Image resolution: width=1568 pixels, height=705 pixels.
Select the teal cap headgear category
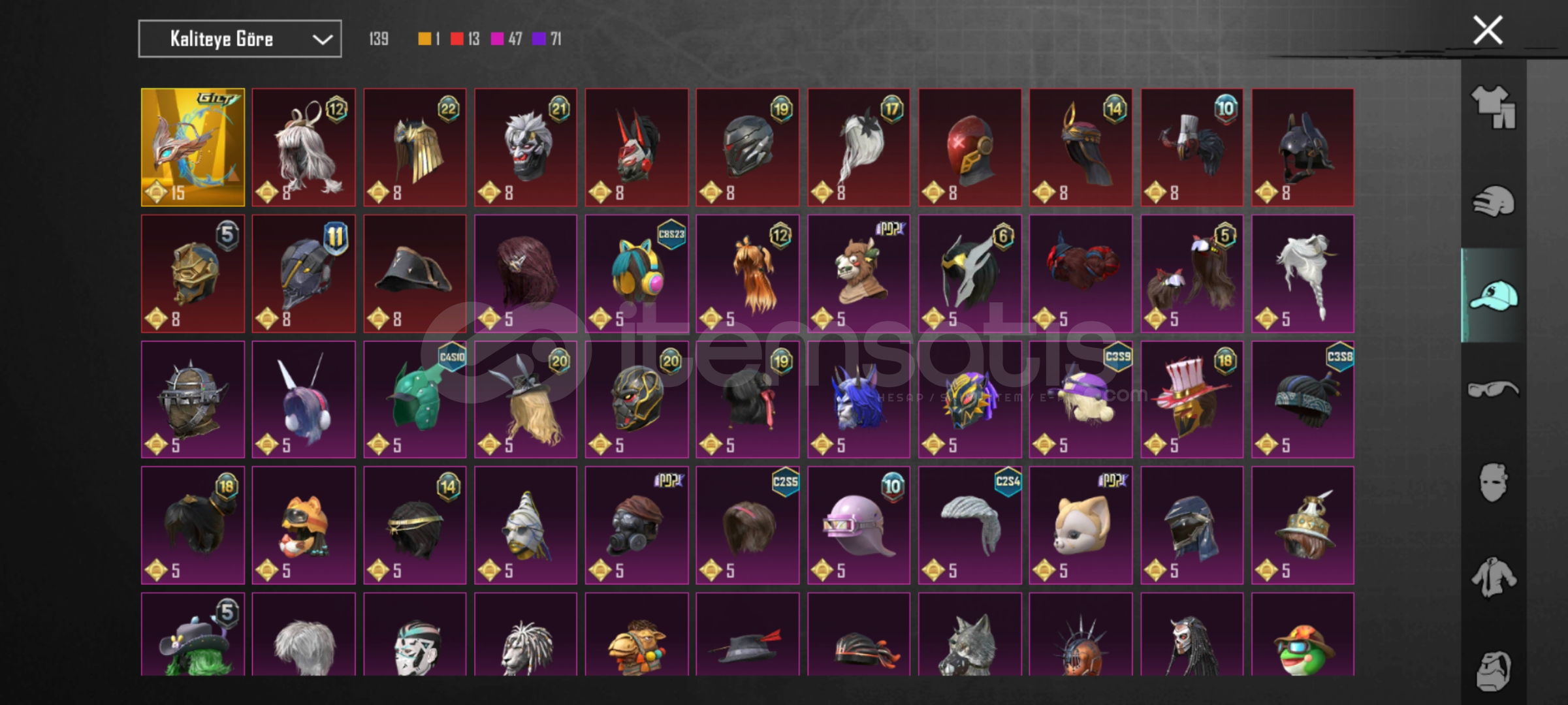click(1493, 296)
